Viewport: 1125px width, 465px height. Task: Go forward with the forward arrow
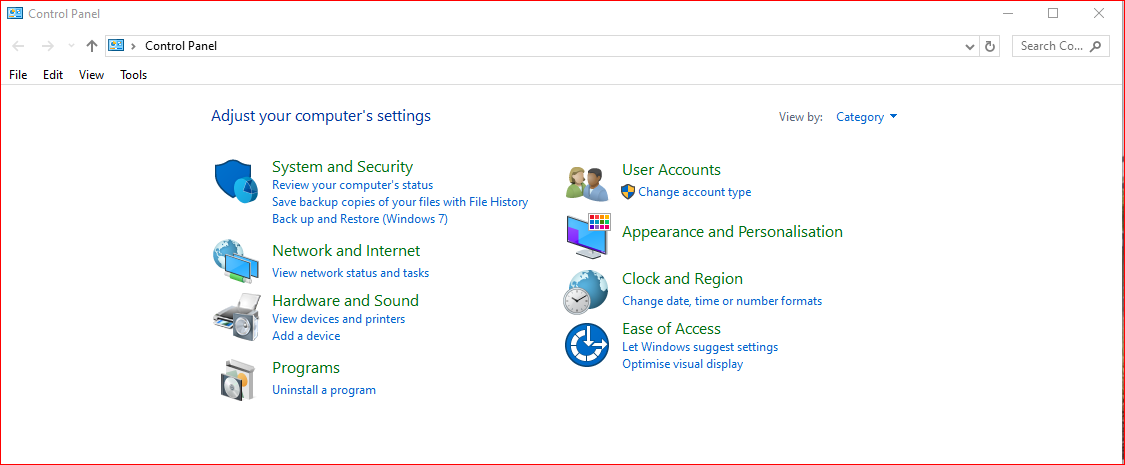pos(47,46)
